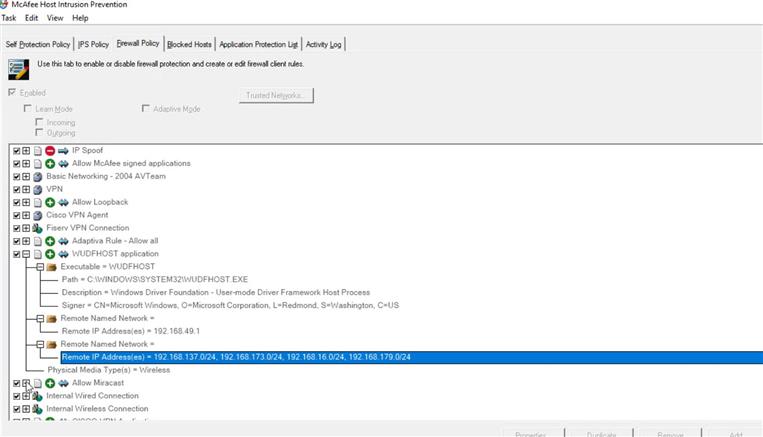The image size is (763, 437).
Task: Click the VPN group globe icon
Action: (37, 189)
